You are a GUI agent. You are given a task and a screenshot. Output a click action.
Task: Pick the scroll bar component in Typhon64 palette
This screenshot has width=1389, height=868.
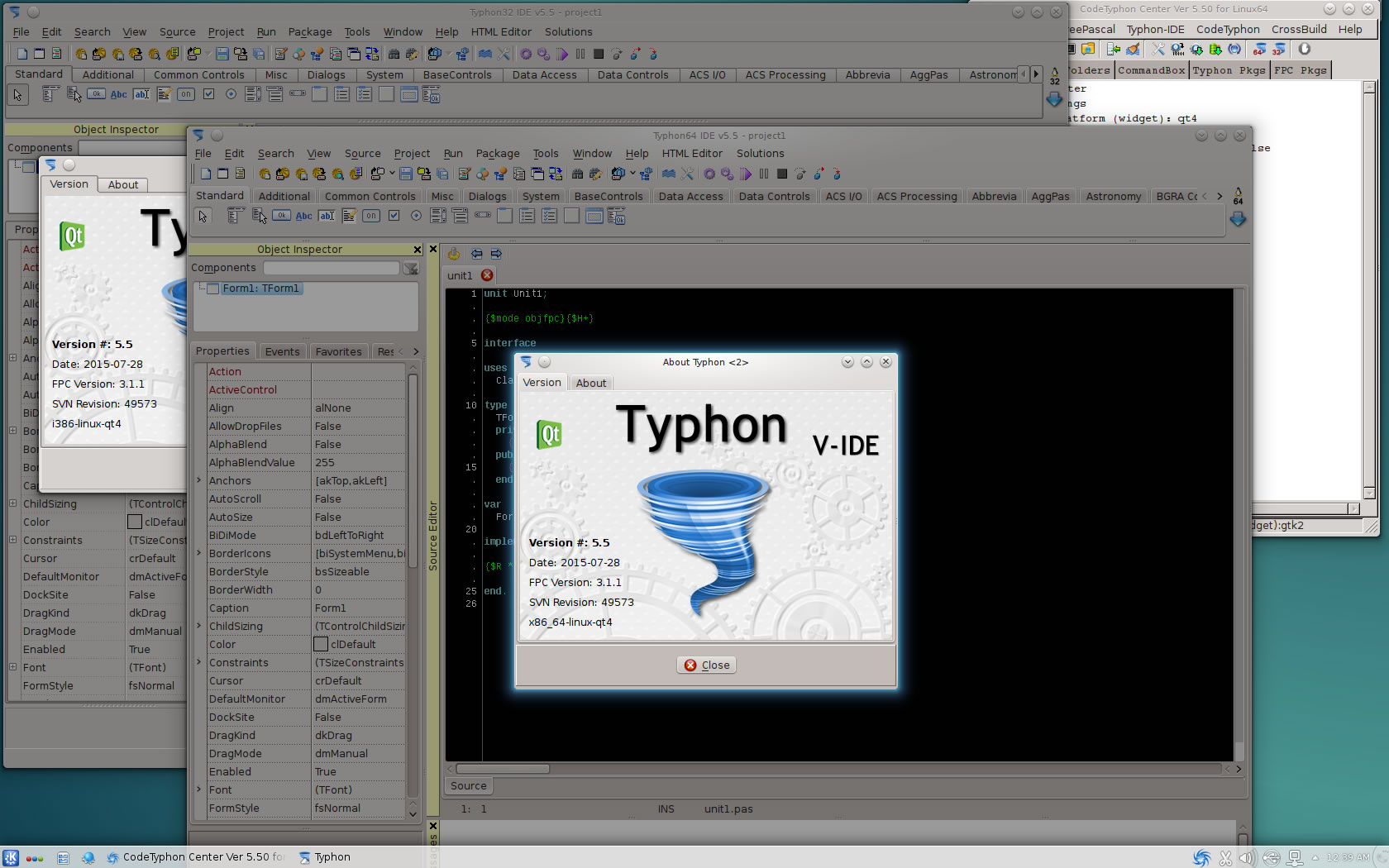click(x=483, y=216)
